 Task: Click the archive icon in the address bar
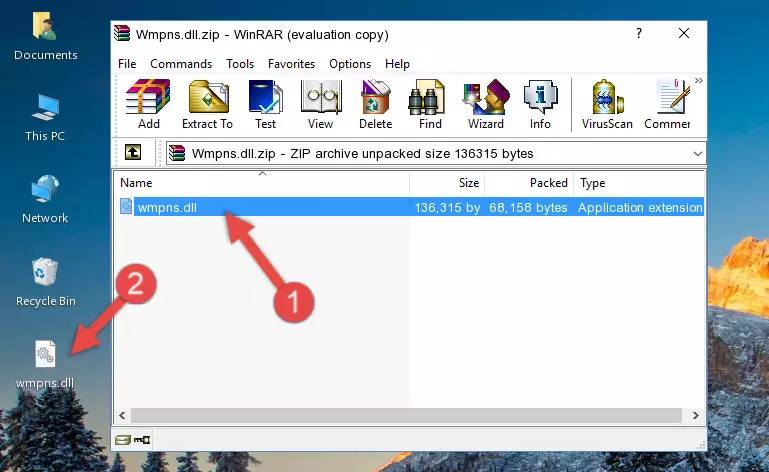click(x=177, y=153)
